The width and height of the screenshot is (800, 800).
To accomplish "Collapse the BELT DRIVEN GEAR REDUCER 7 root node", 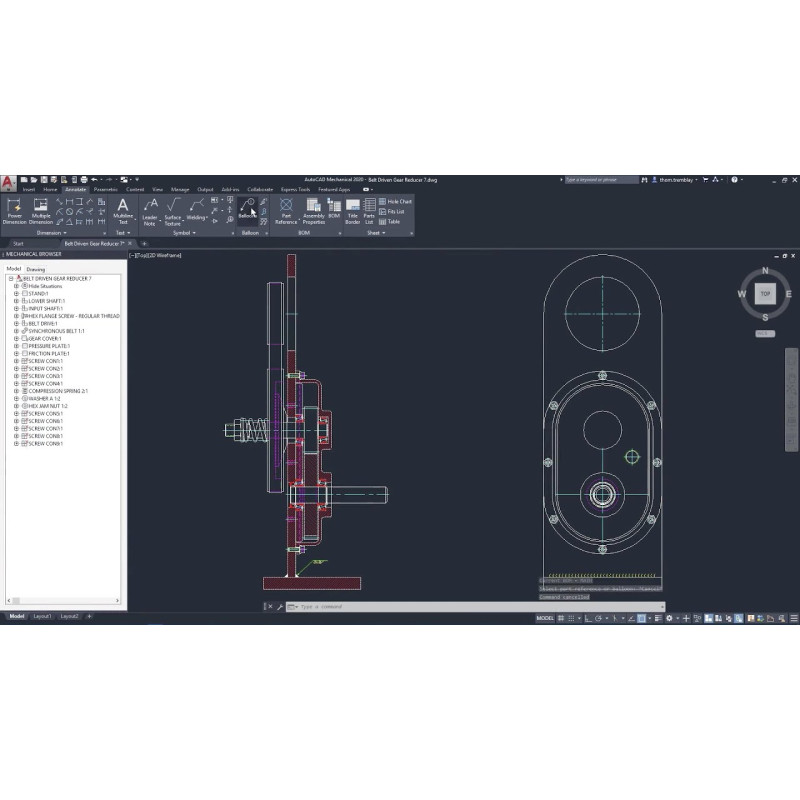I will pyautogui.click(x=10, y=278).
